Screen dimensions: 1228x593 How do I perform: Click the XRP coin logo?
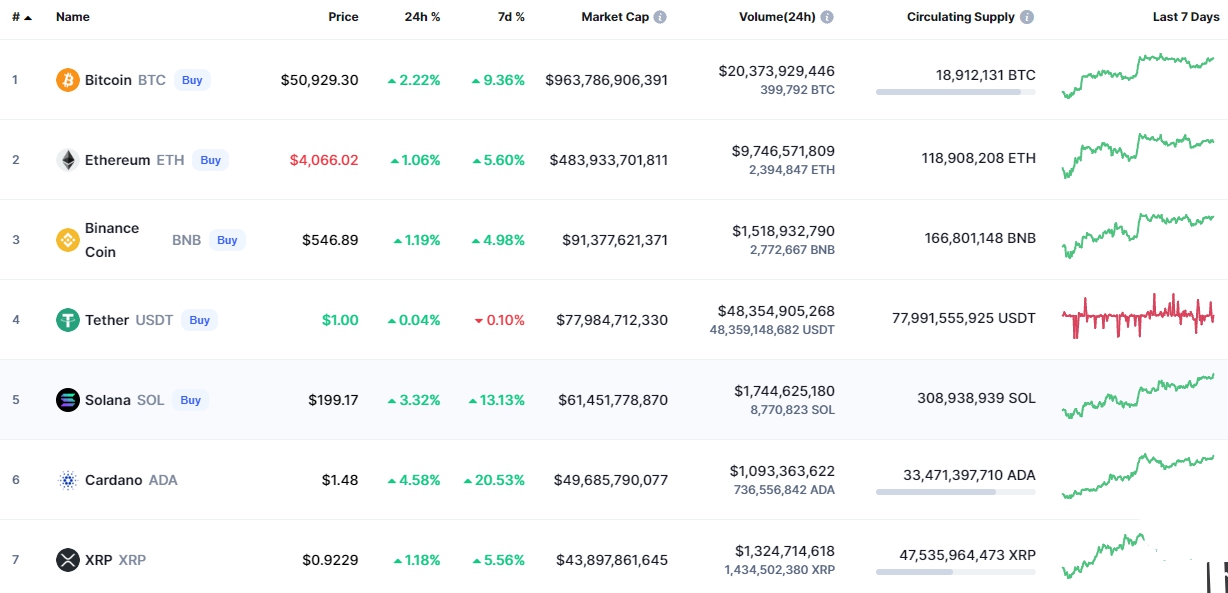68,560
